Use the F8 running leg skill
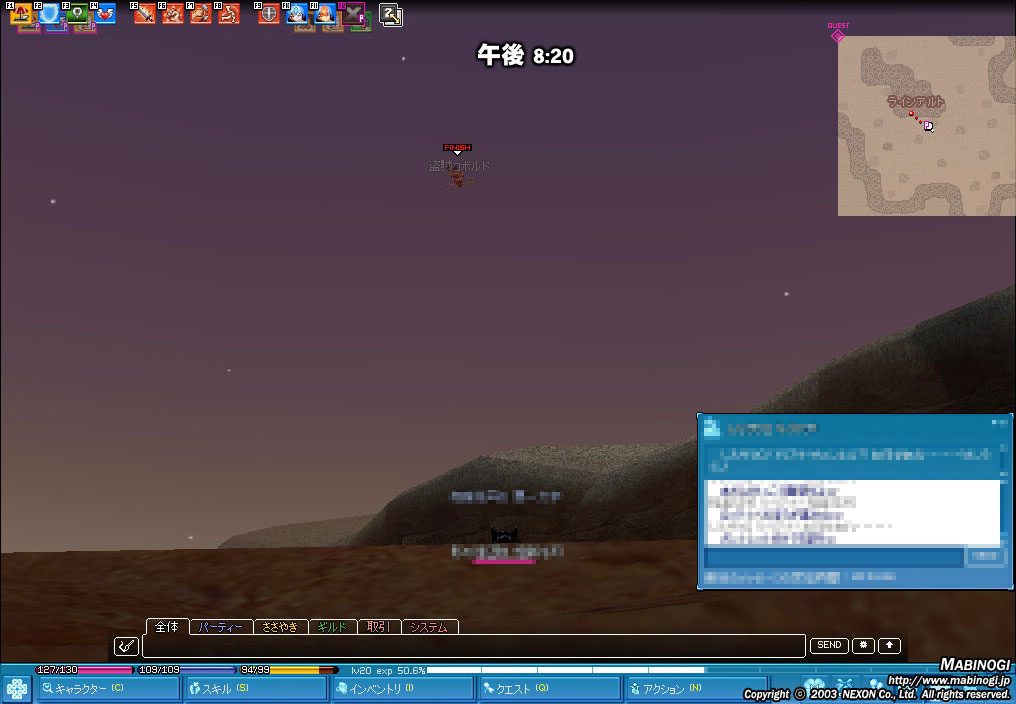The width and height of the screenshot is (1016, 704). click(229, 14)
